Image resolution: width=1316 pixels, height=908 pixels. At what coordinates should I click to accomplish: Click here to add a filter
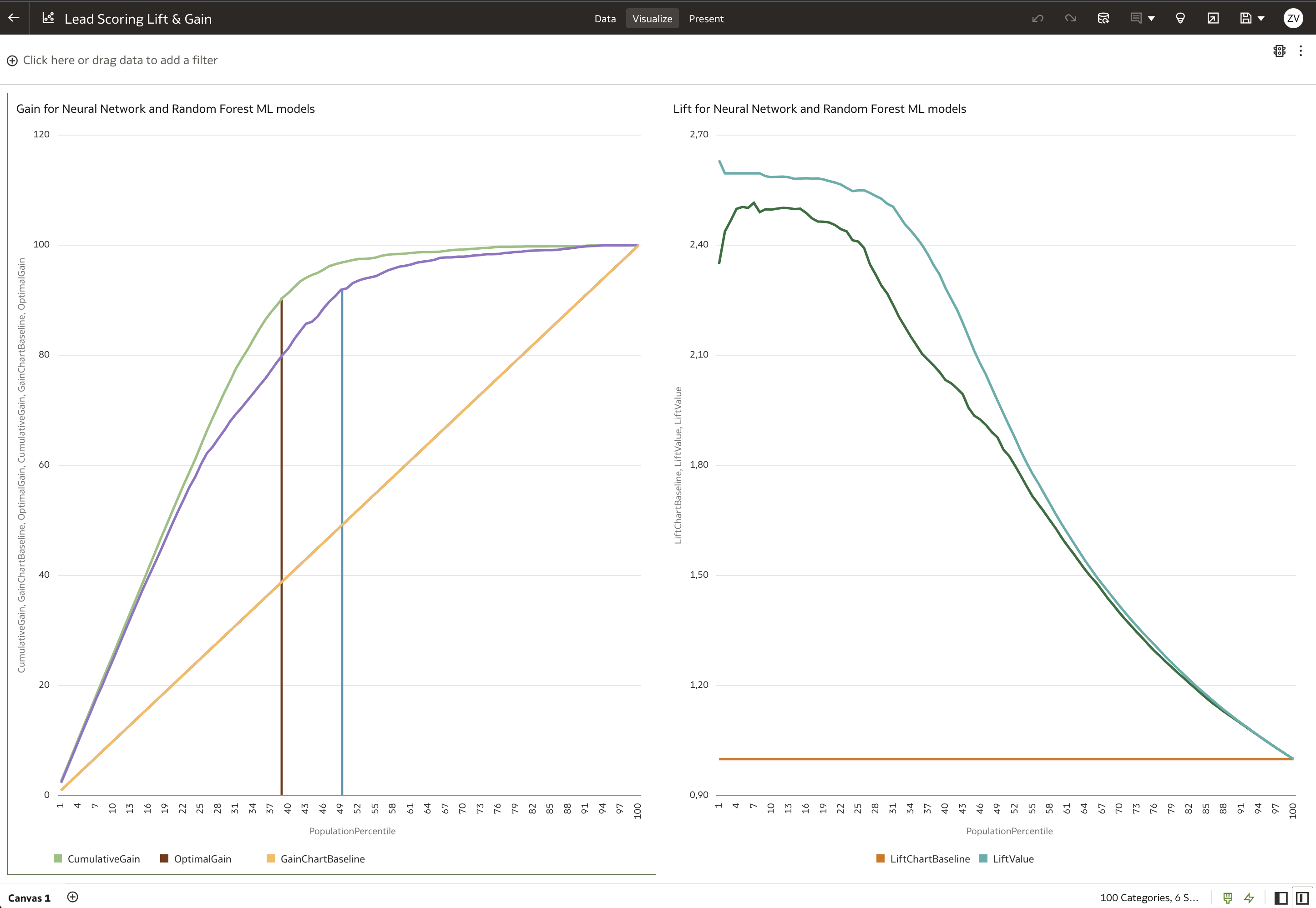(120, 61)
